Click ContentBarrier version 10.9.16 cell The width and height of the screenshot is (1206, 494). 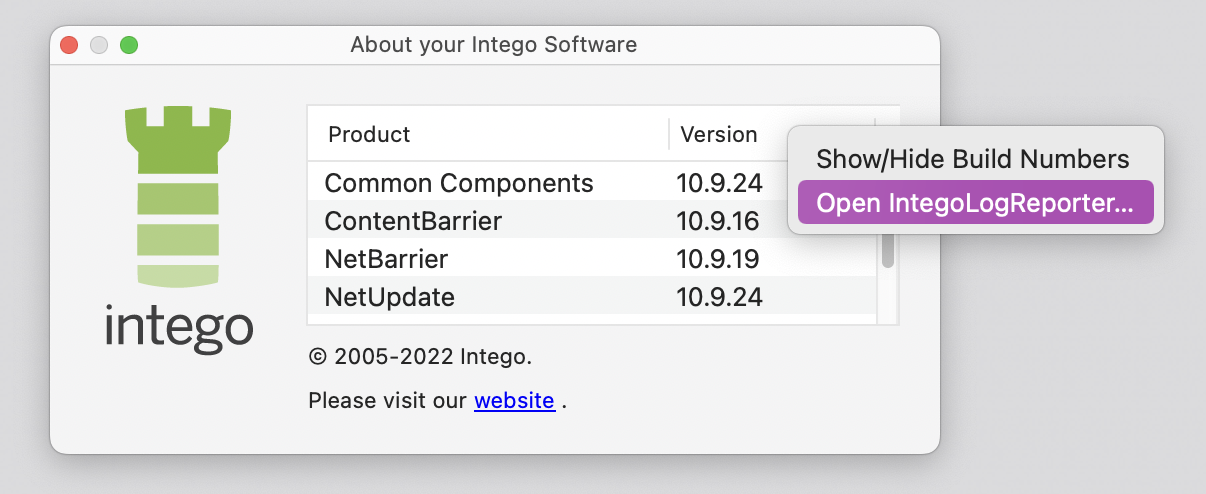pyautogui.click(x=719, y=220)
